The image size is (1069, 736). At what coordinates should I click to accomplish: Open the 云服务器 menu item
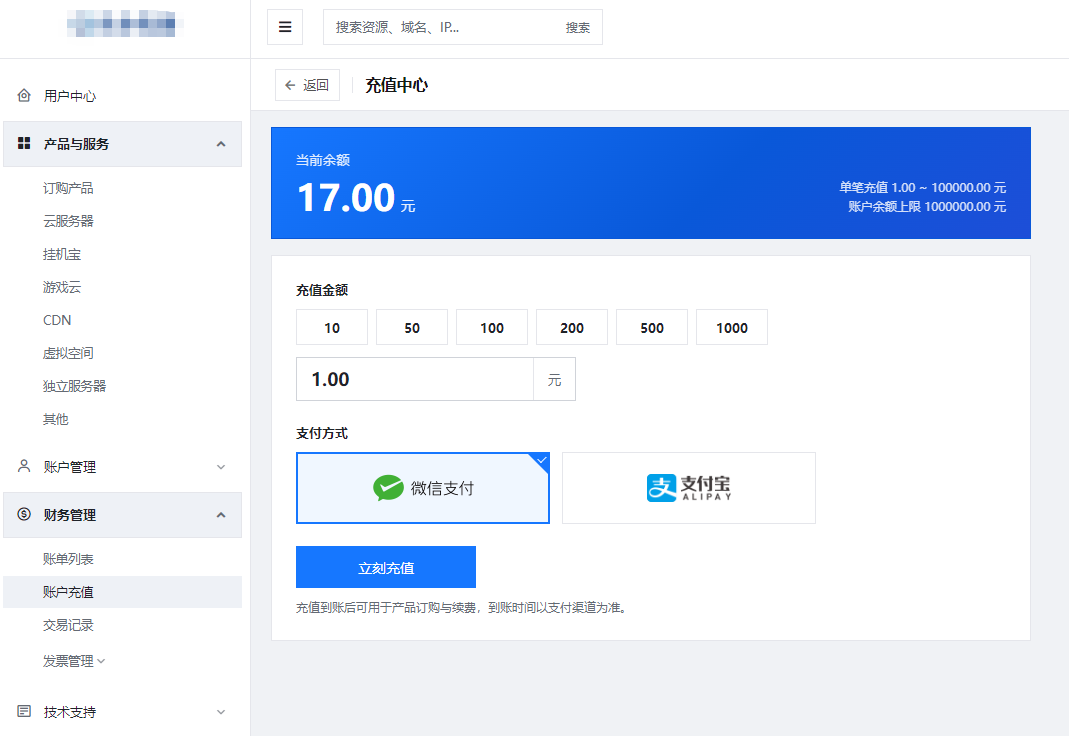[68, 221]
